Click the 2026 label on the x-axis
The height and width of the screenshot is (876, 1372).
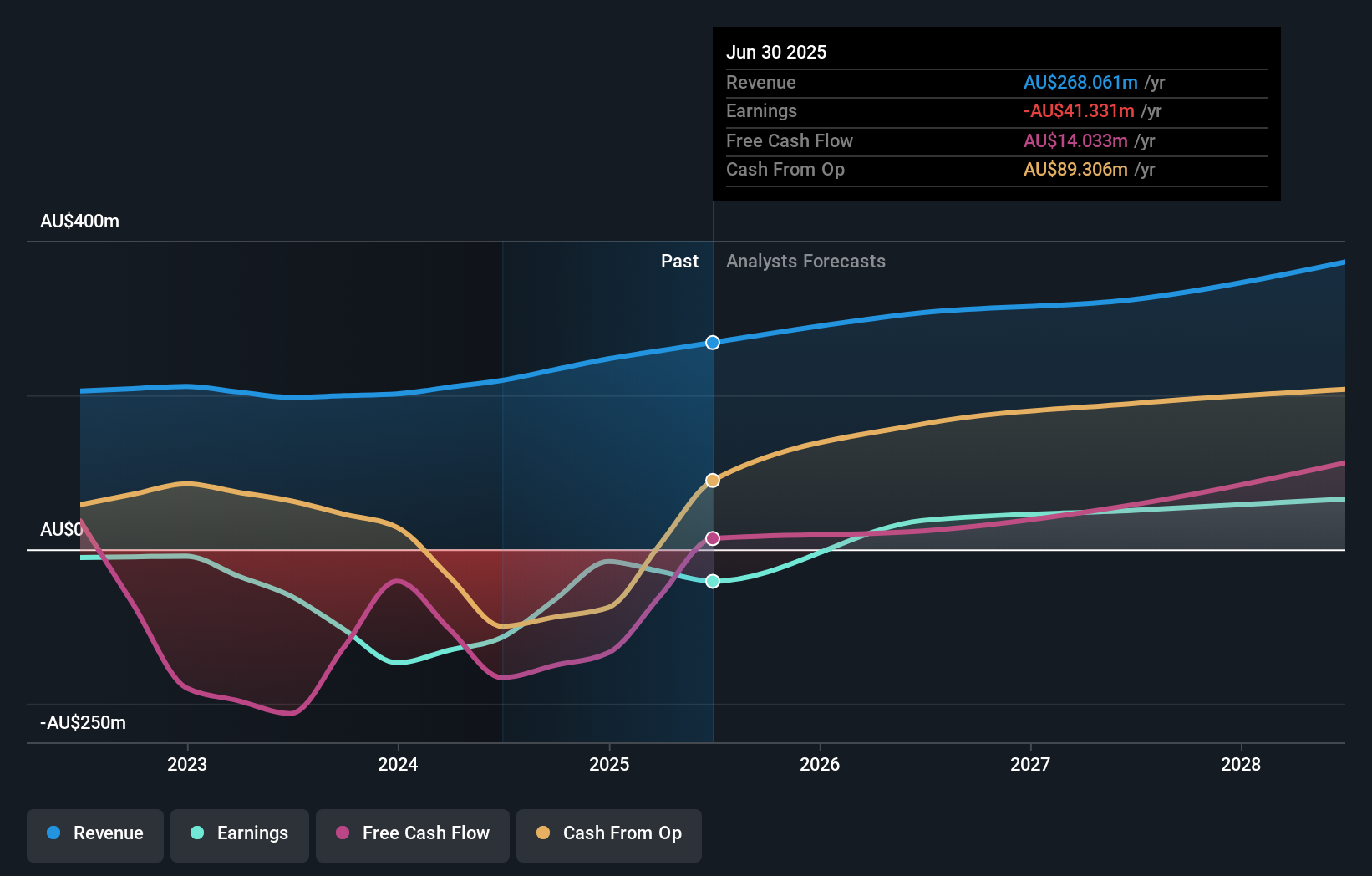(x=821, y=764)
